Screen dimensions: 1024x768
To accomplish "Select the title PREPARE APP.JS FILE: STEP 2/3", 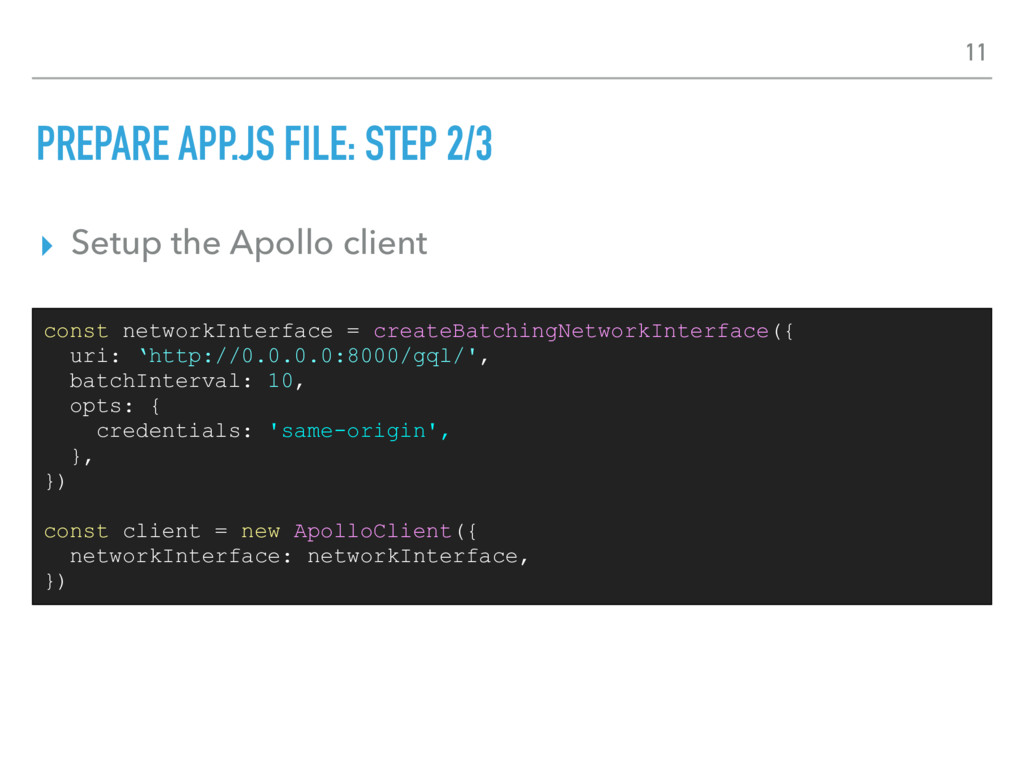I will click(x=262, y=144).
